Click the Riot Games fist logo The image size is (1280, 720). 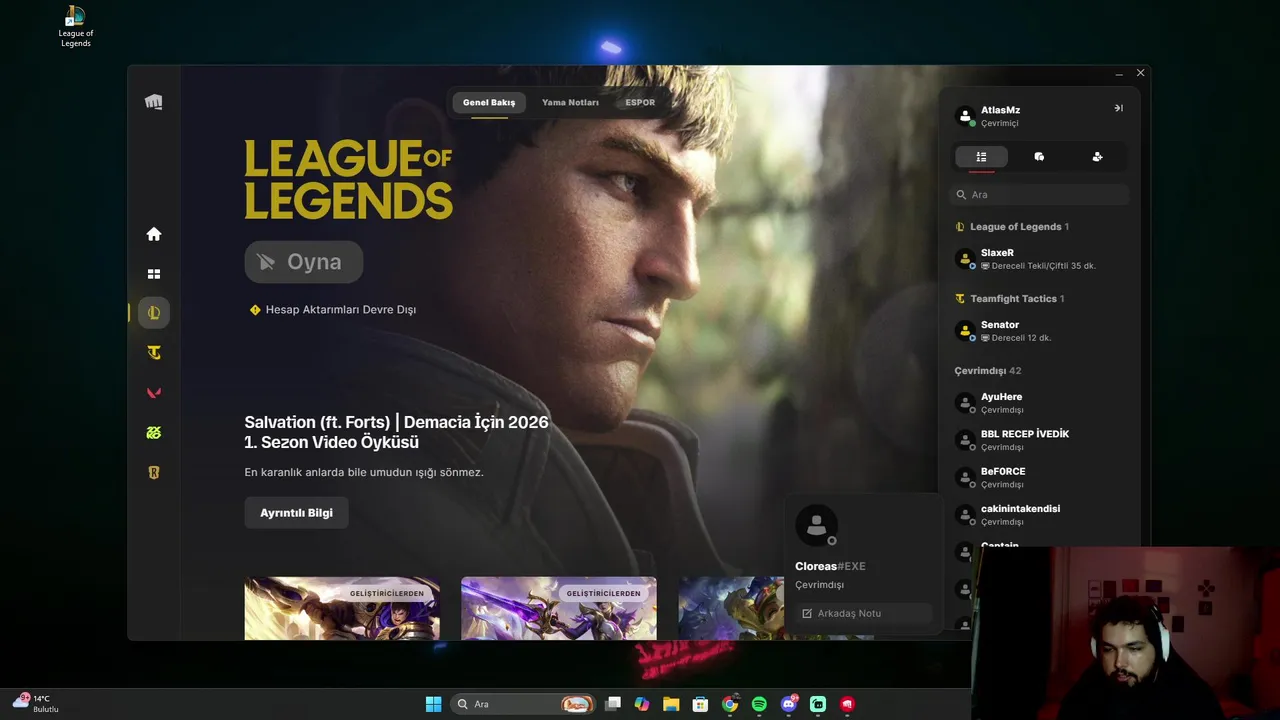pyautogui.click(x=153, y=102)
